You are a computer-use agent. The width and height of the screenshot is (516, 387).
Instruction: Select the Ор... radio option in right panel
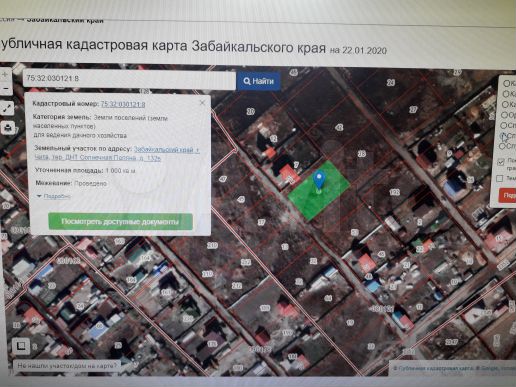pyautogui.click(x=505, y=115)
